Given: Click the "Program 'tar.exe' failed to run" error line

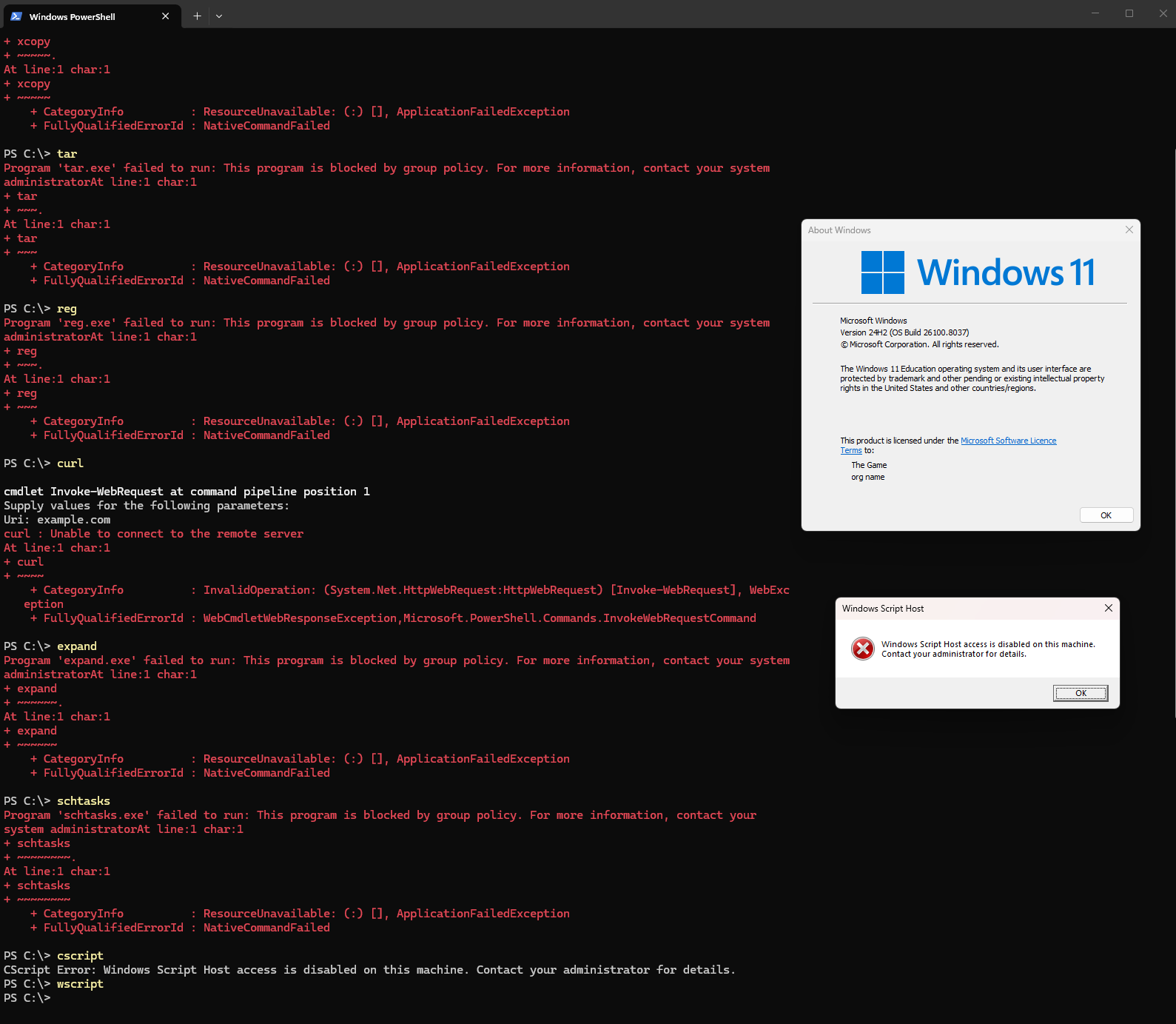Looking at the screenshot, I should pos(387,168).
